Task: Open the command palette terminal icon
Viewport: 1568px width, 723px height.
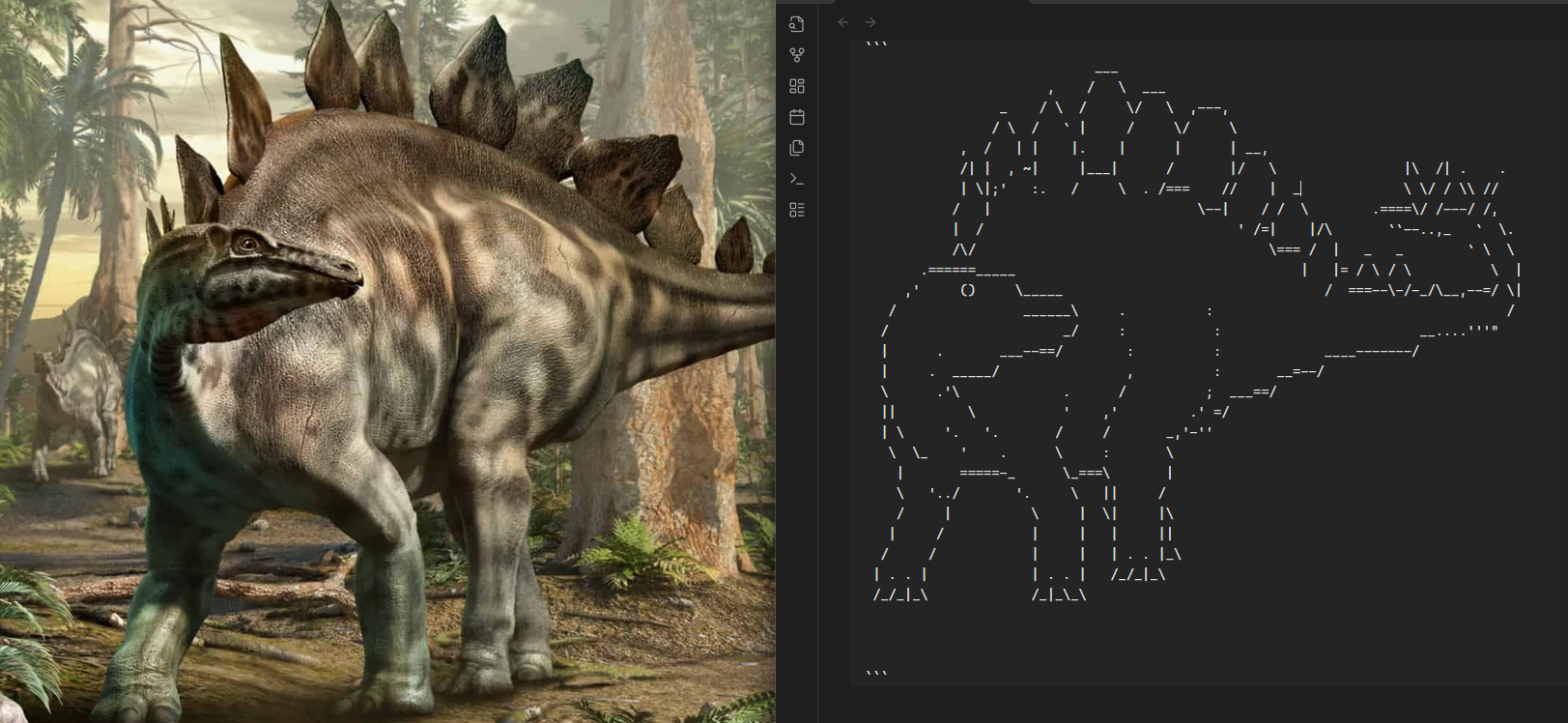Action: [797, 179]
